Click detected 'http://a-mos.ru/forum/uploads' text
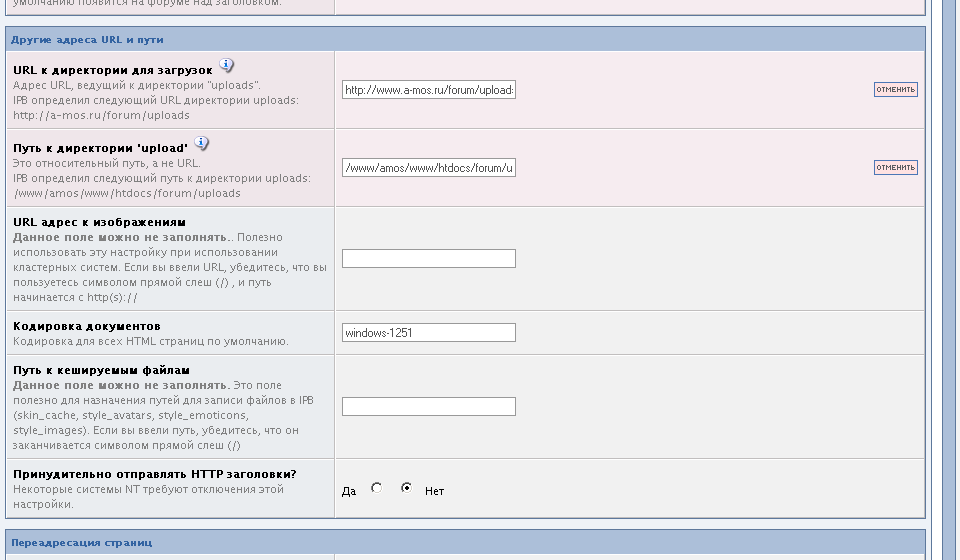The image size is (960, 560). [102, 115]
